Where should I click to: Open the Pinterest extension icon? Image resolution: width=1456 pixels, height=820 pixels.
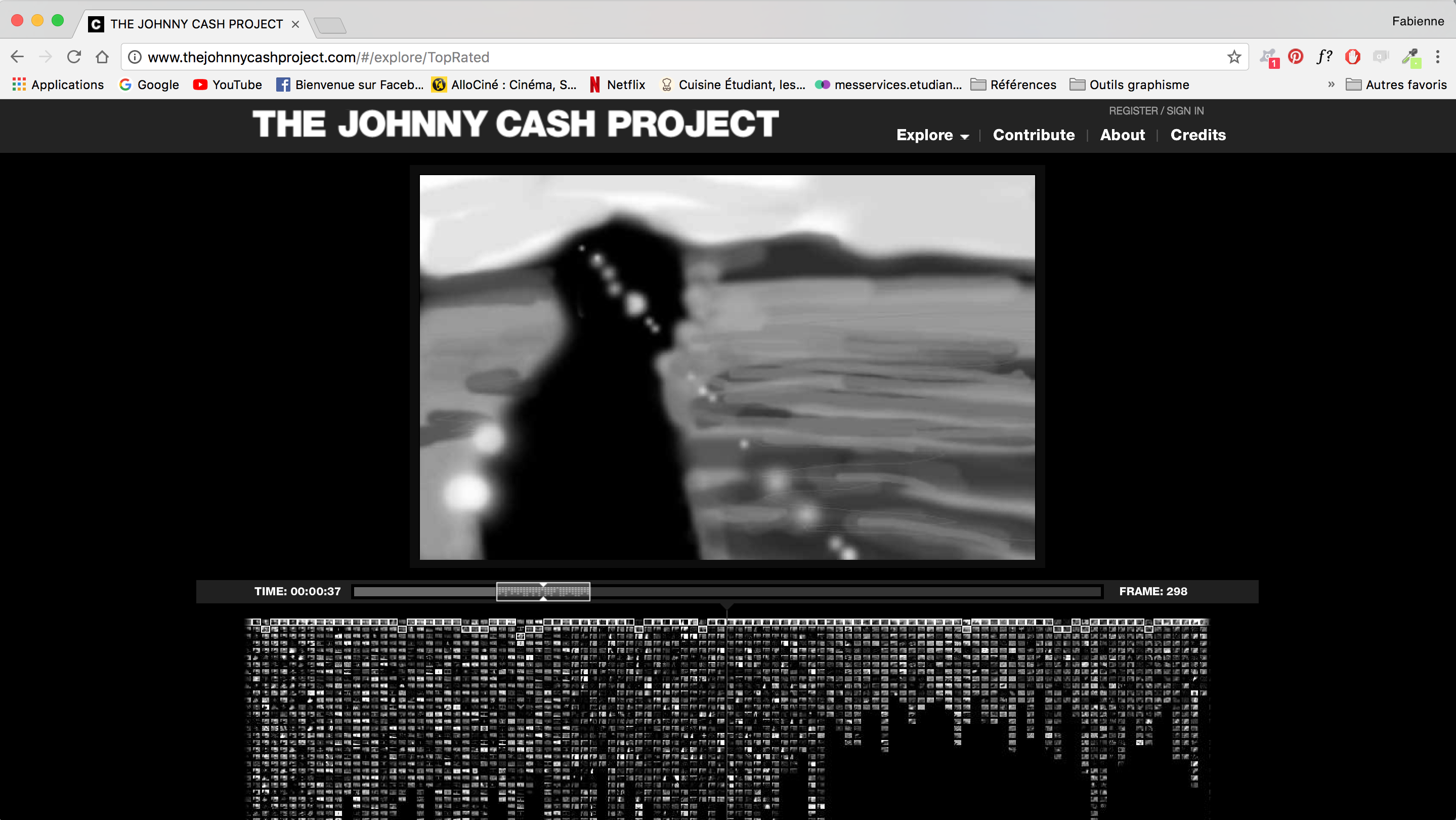click(1296, 57)
